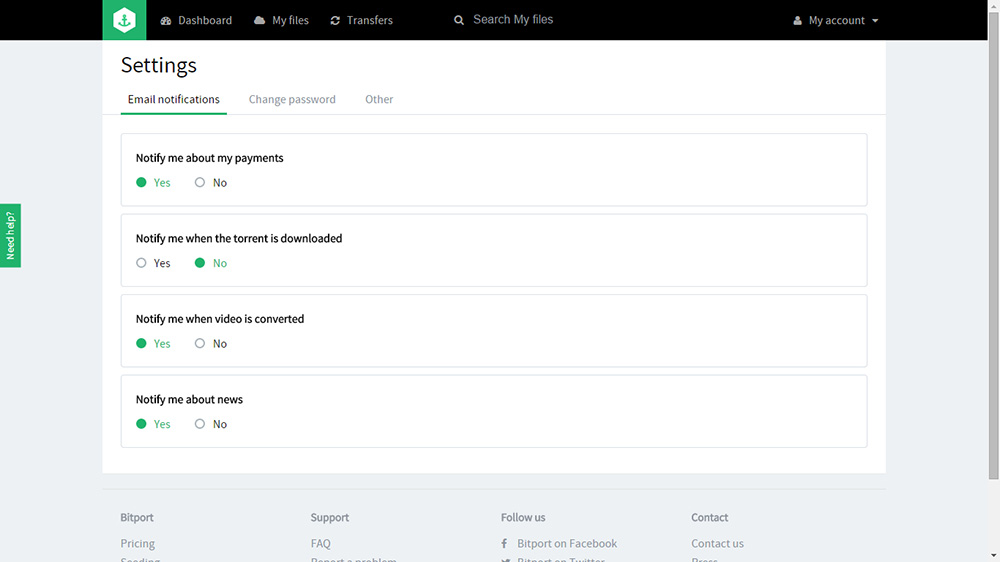Open the Need help? side tab
The height and width of the screenshot is (562, 1000).
(10, 235)
